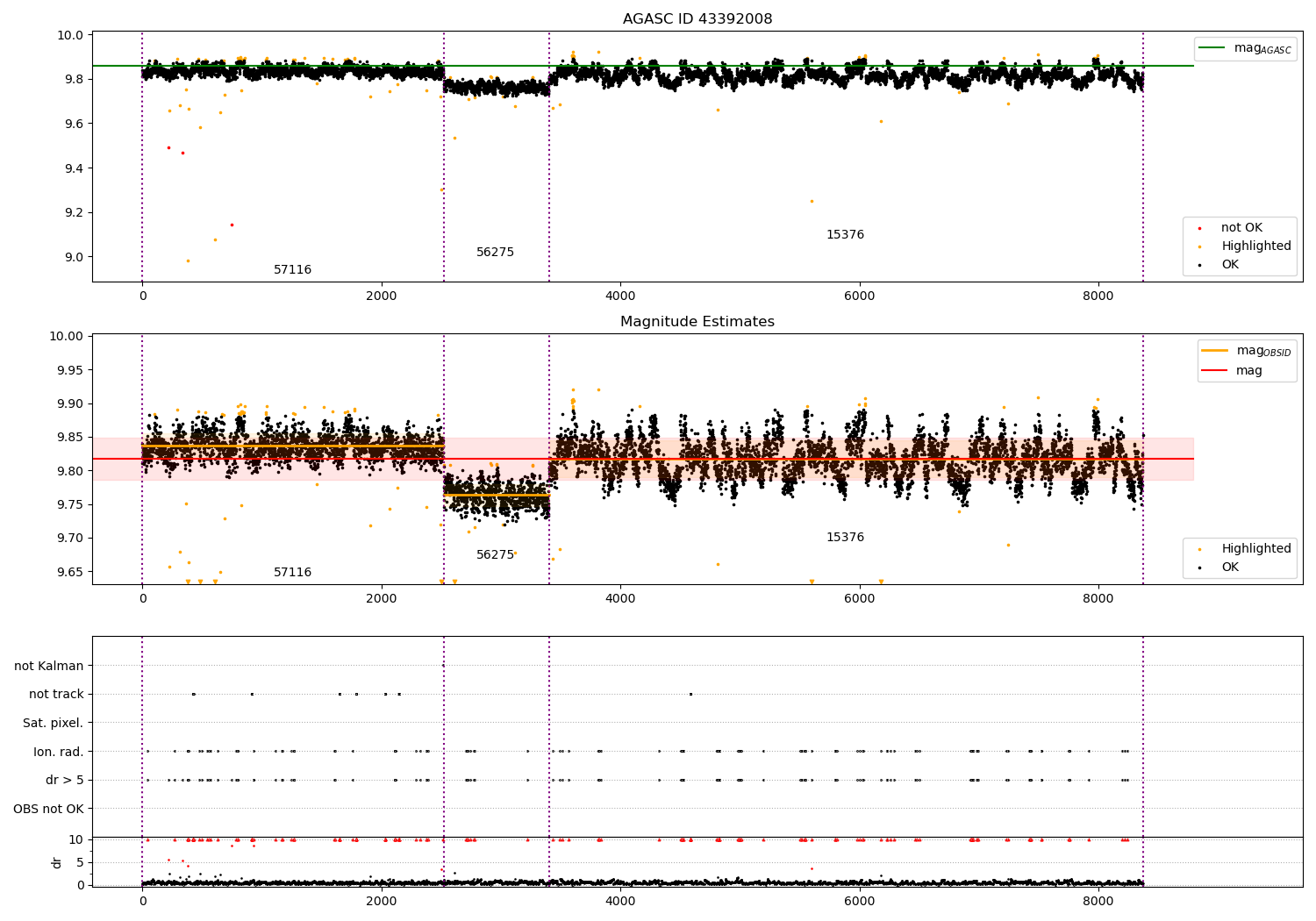Click the 'Ion. rad.' axis label

click(59, 752)
